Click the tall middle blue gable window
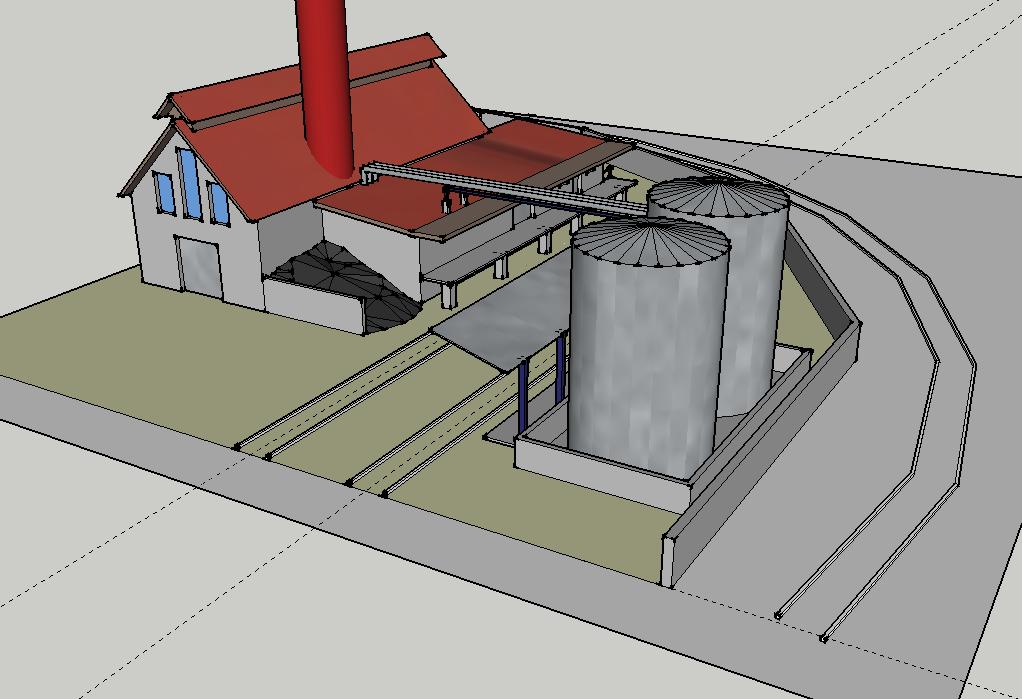Viewport: 1022px width, 699px height. (190, 182)
